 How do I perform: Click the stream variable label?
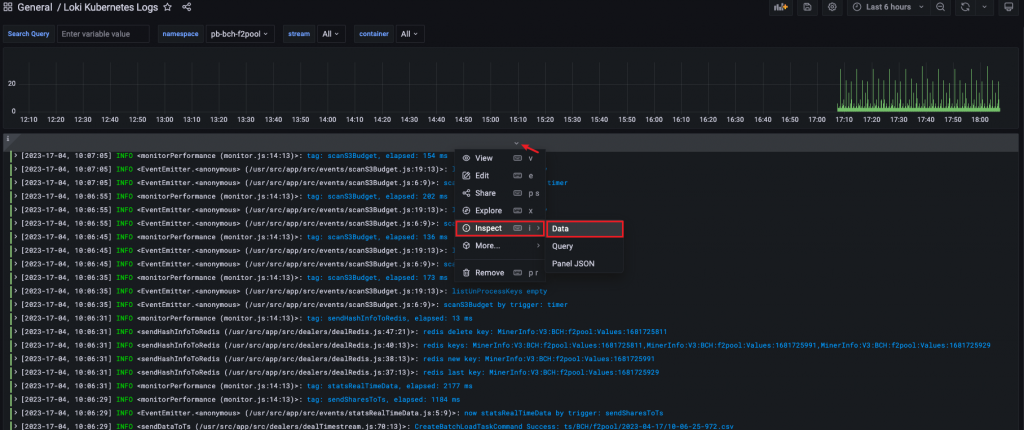(x=299, y=34)
